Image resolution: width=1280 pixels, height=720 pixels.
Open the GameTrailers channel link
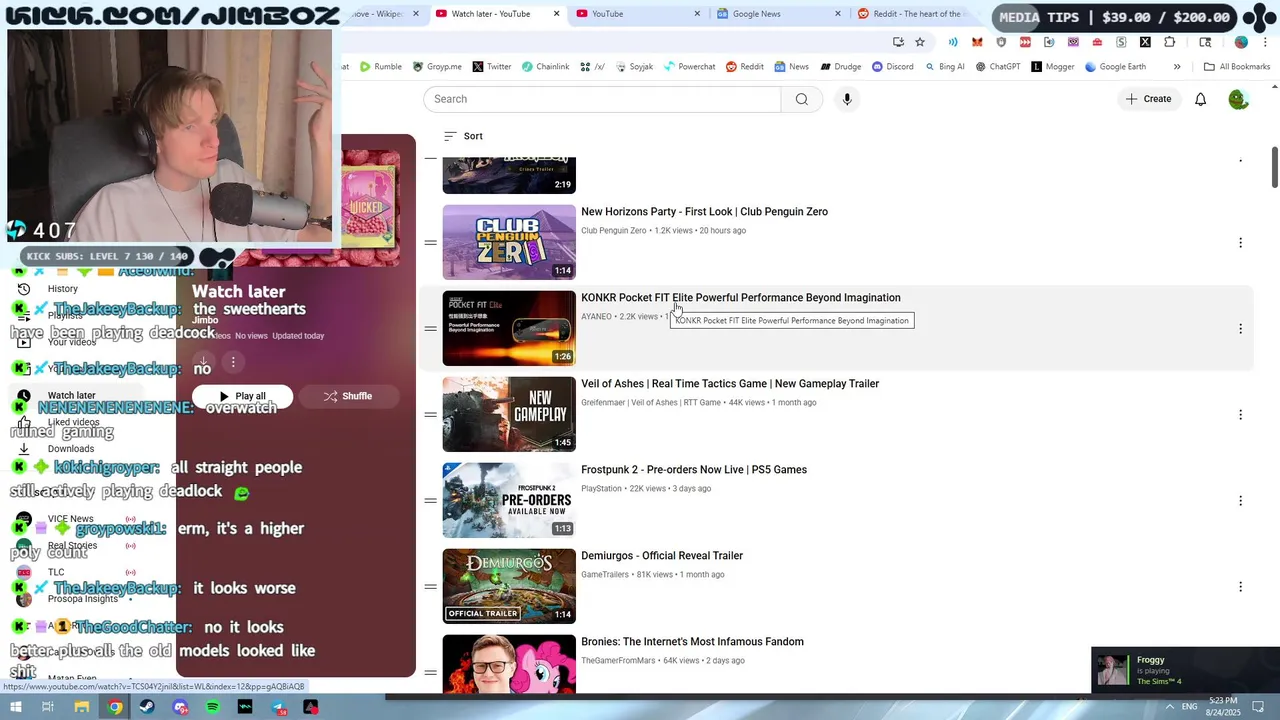[x=605, y=575]
